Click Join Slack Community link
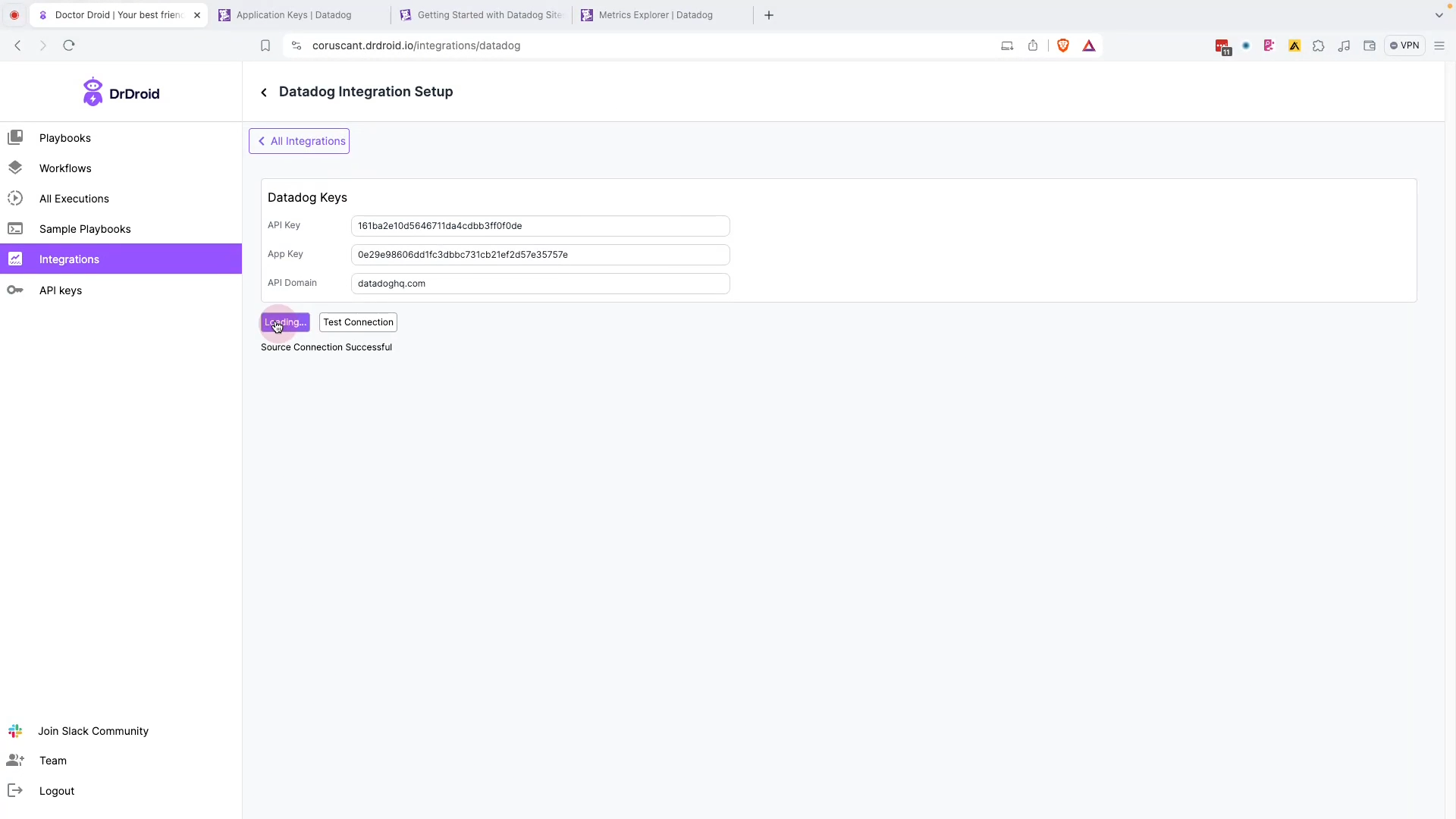The height and width of the screenshot is (819, 1456). tap(93, 731)
